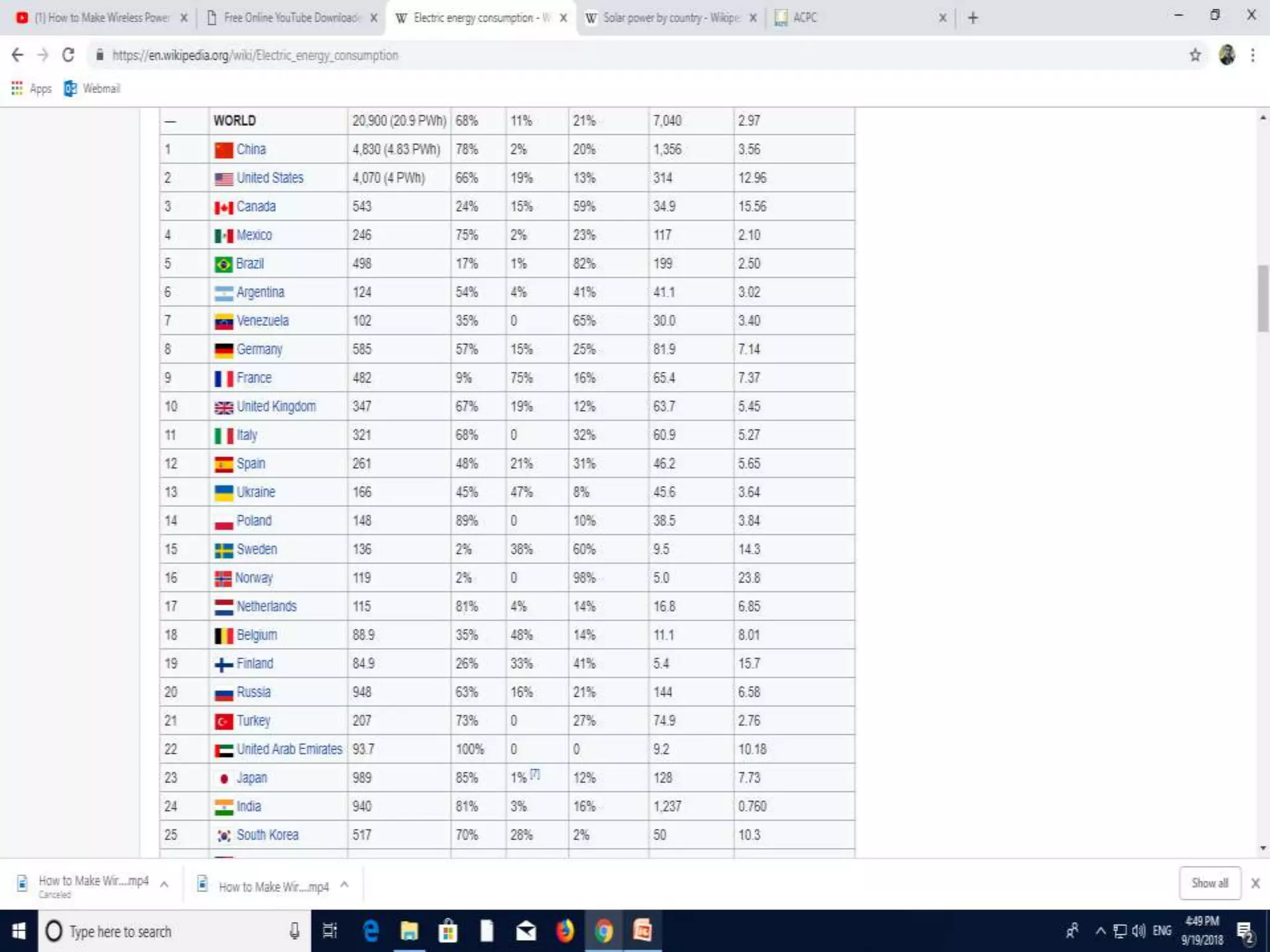
Task: Click the browser Reload page icon
Action: click(x=68, y=55)
